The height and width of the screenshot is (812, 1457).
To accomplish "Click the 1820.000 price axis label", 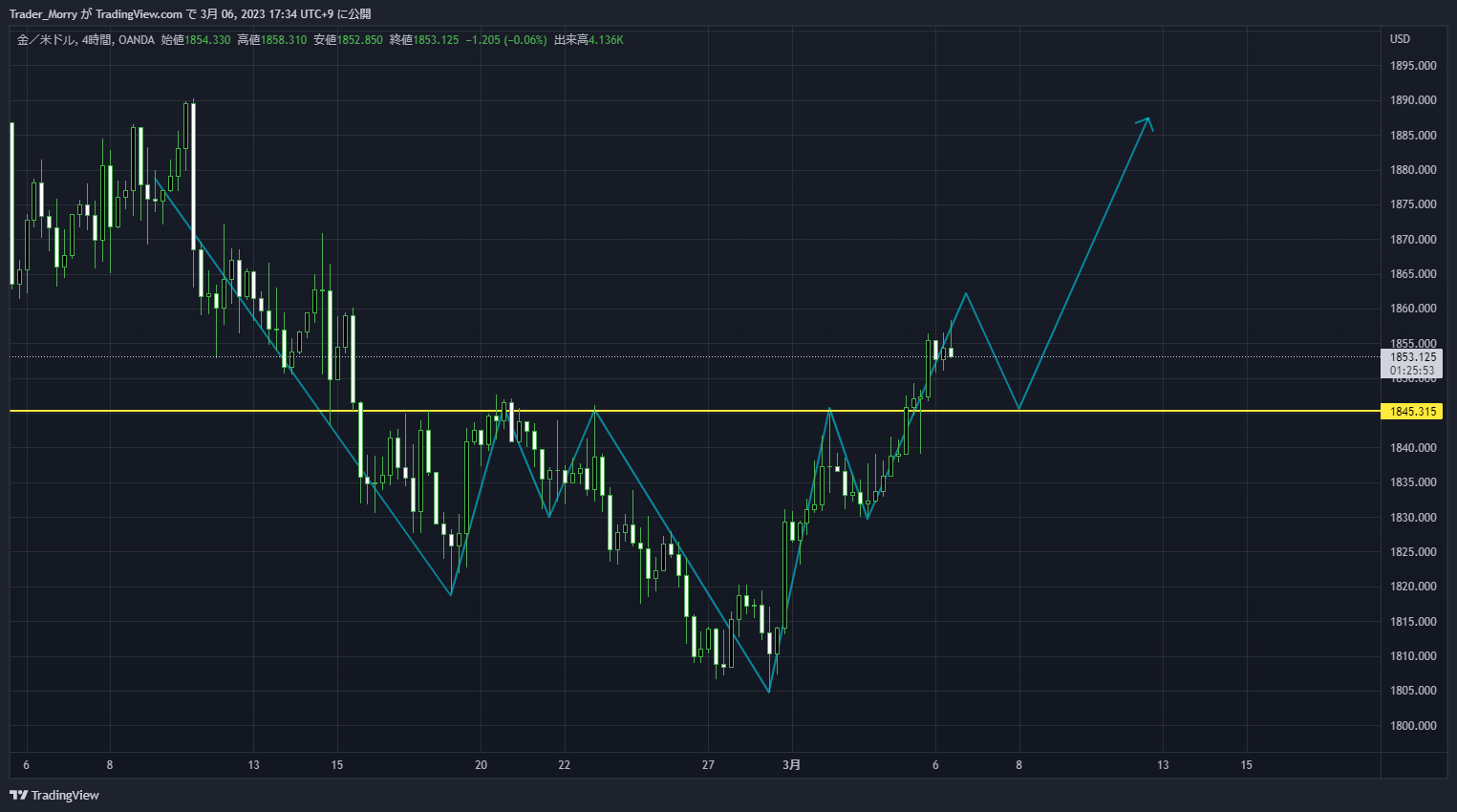I will pos(1413,587).
